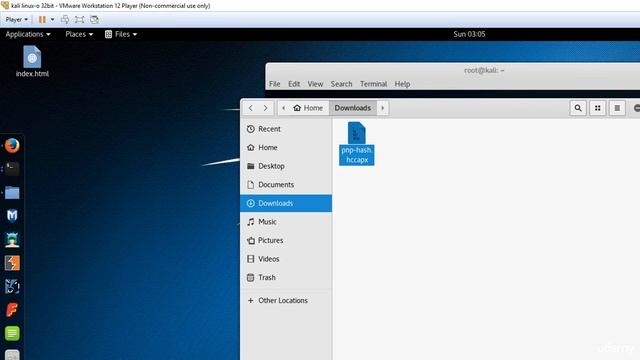The height and width of the screenshot is (360, 640).
Task: Open Files list view menu button
Action: tap(617, 108)
